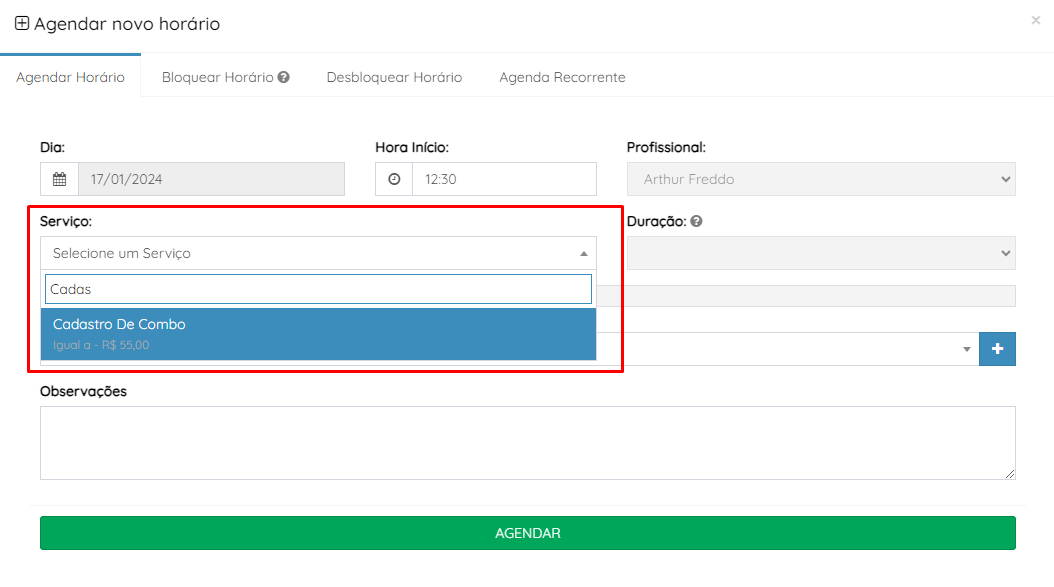
Task: Click the Hora Início field showing 12:30
Action: [x=503, y=180]
